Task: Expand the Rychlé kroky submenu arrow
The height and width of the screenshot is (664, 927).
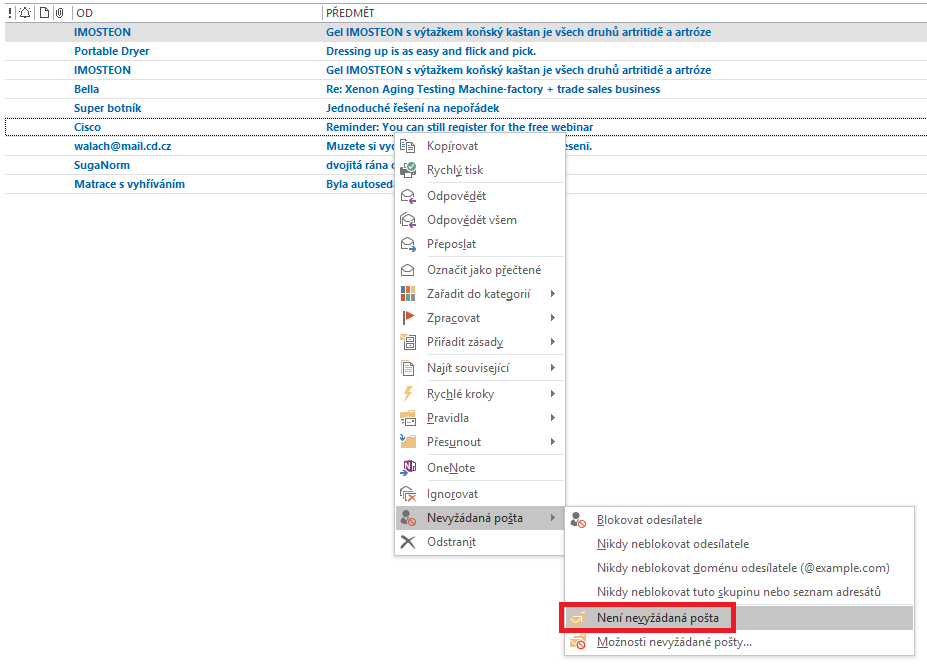Action: click(552, 394)
